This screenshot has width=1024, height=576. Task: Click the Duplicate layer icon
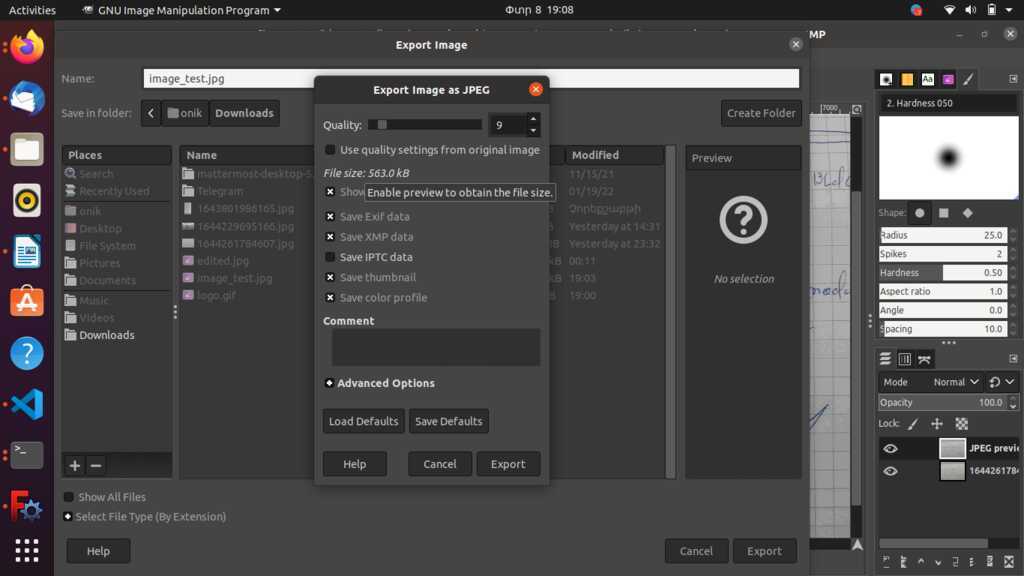[955, 561]
